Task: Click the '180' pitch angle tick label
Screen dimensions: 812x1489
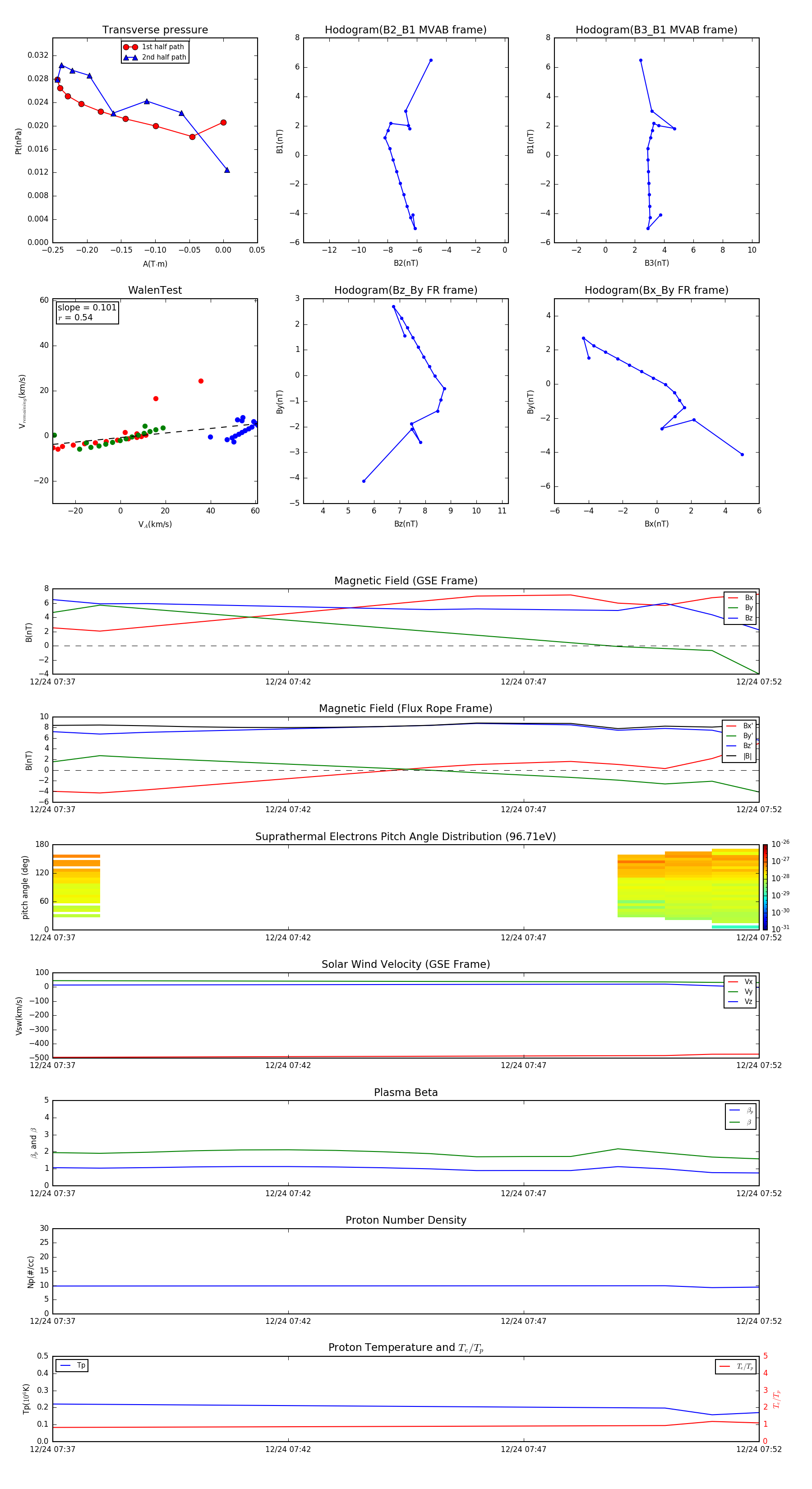Action: 42,845
